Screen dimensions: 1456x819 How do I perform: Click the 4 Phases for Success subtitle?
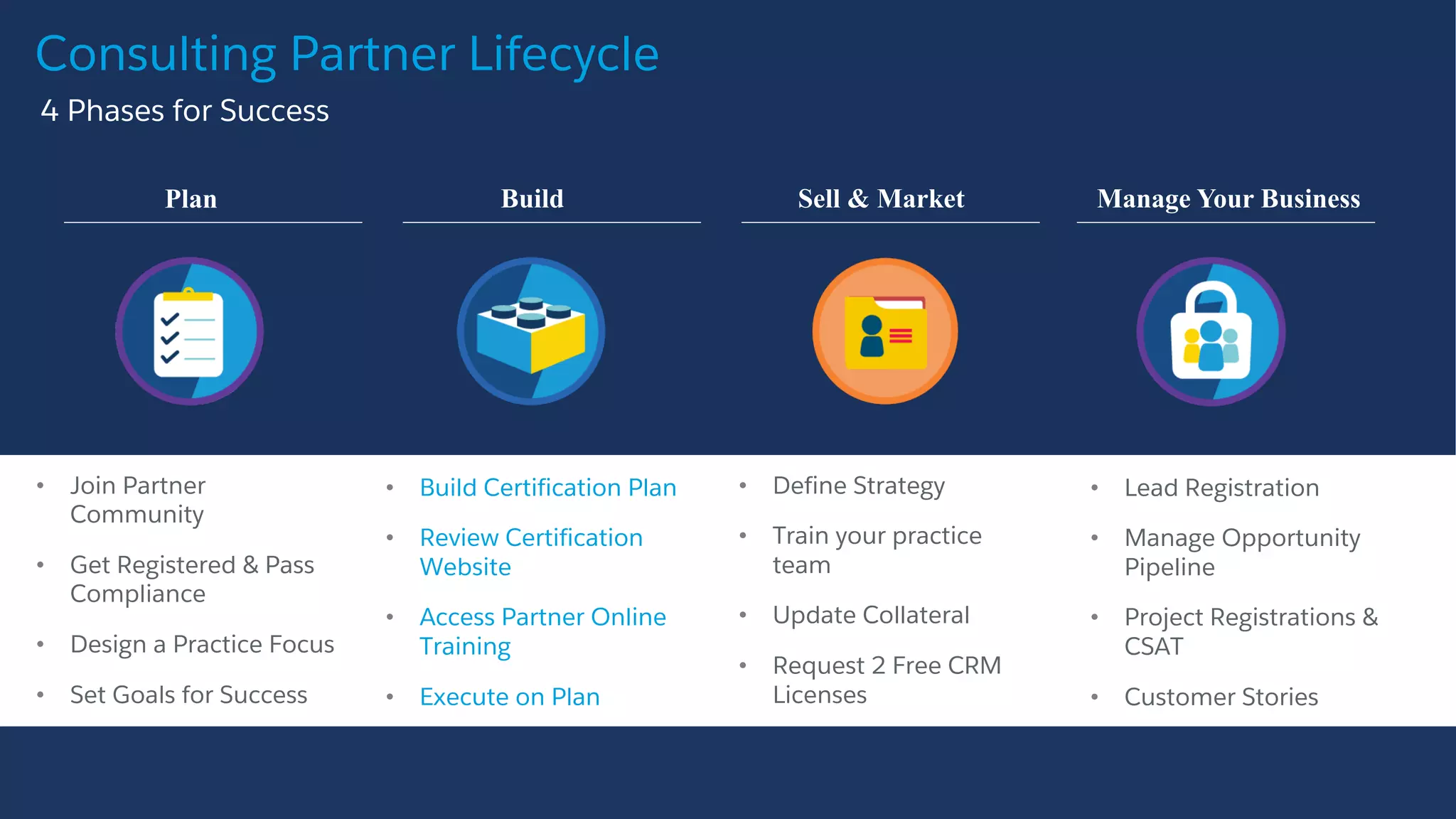click(x=185, y=111)
